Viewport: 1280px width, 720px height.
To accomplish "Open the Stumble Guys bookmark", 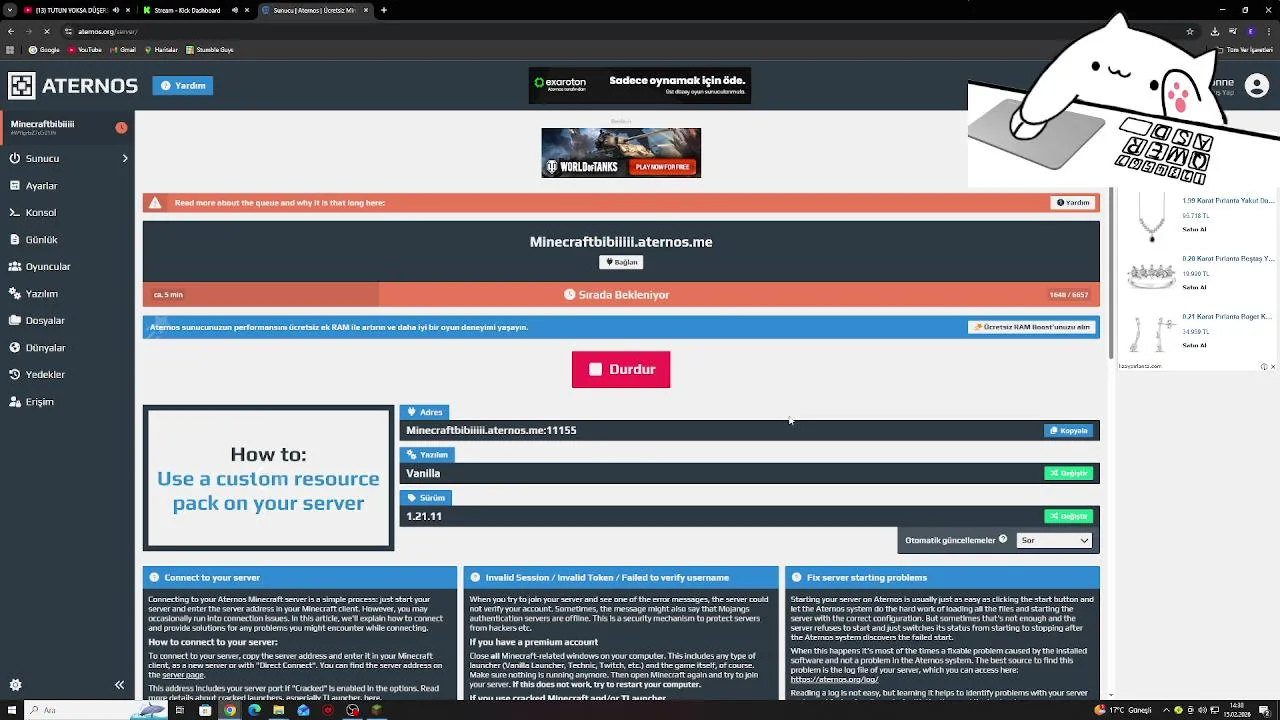I will [209, 49].
